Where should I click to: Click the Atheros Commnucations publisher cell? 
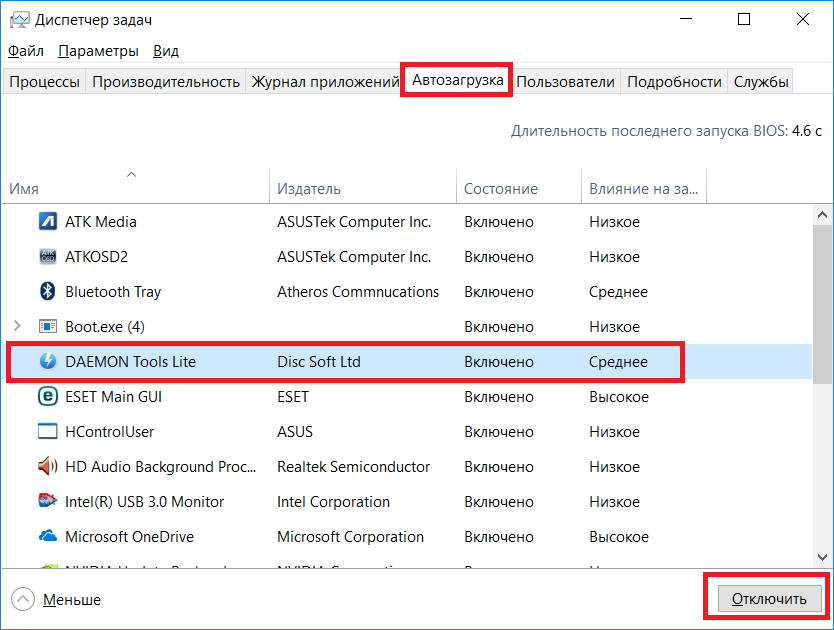click(x=358, y=292)
